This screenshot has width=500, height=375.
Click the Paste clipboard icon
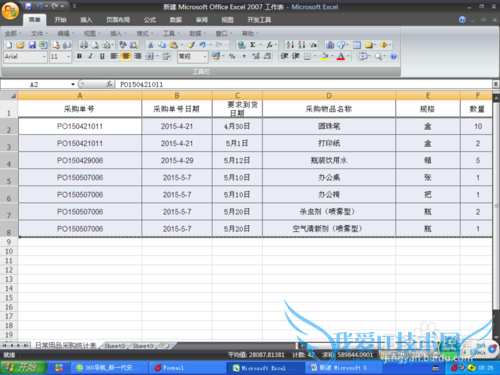tap(173, 45)
